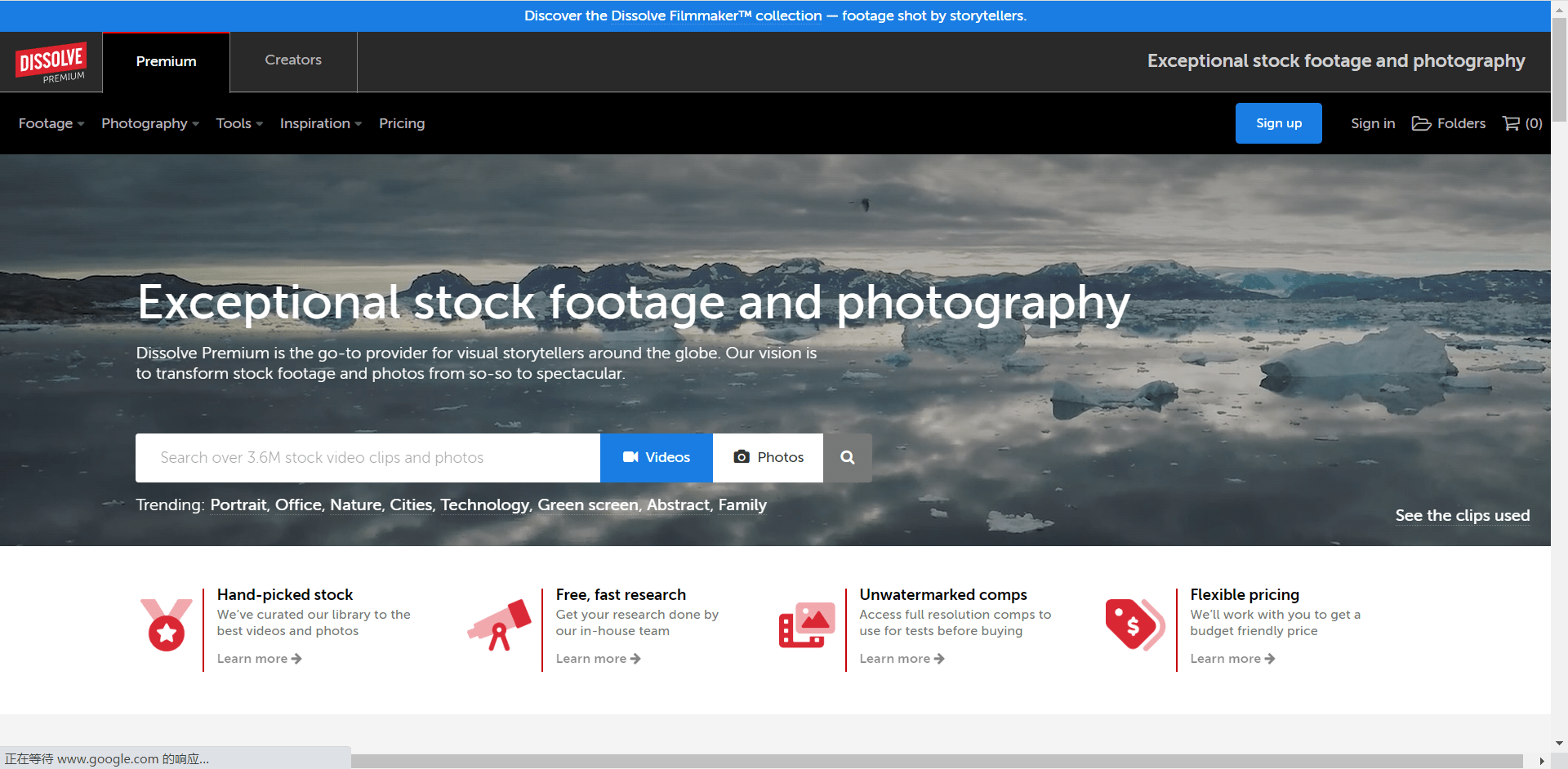Click the Hand-picked stock heading
Viewport: 1568px width, 769px height.
click(x=285, y=595)
